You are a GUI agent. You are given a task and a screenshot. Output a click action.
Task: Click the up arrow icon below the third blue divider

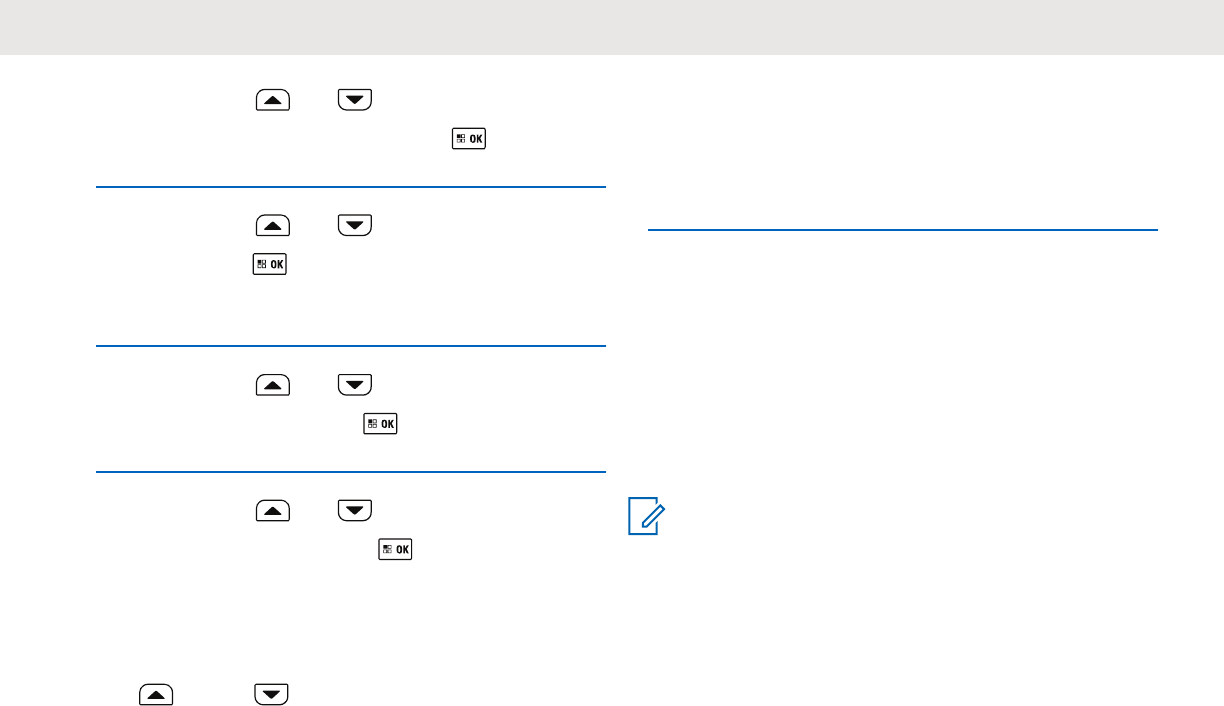pyautogui.click(x=273, y=510)
